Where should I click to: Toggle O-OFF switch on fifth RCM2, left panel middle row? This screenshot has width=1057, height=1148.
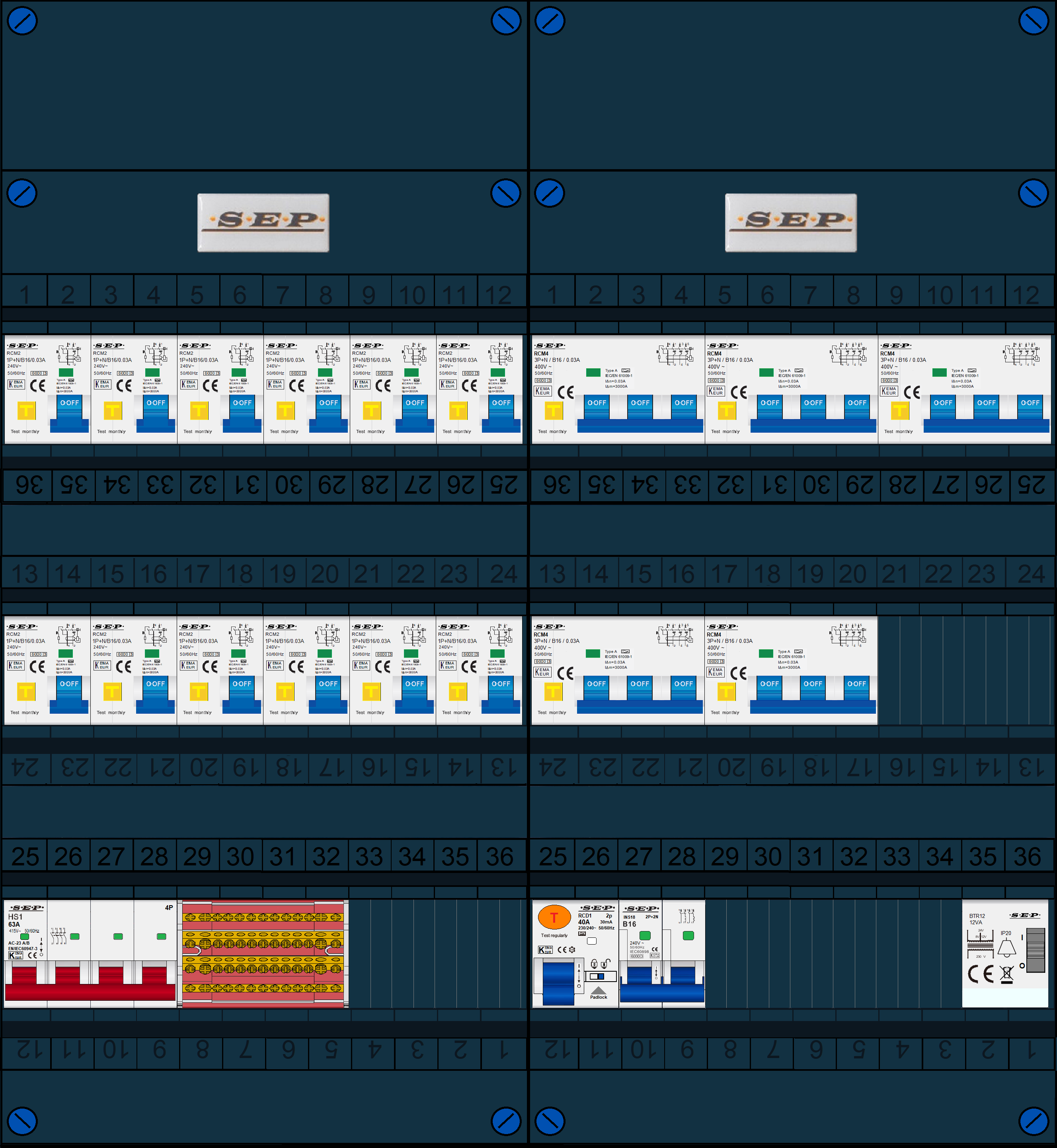point(414,694)
